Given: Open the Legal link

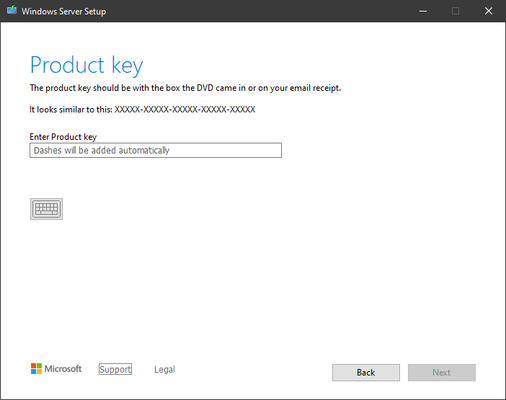Looking at the screenshot, I should [165, 369].
